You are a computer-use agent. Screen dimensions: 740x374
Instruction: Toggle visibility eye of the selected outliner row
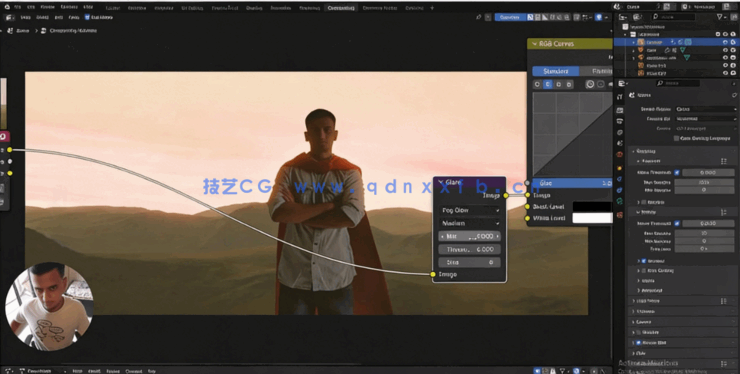pyautogui.click(x=725, y=42)
